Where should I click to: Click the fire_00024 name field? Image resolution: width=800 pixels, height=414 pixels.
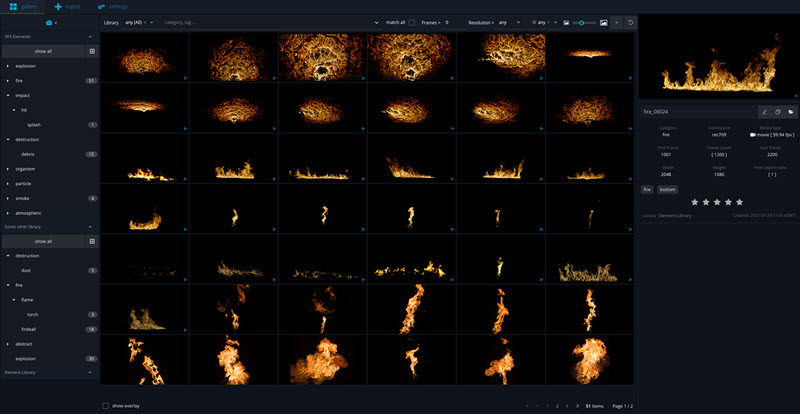[x=699, y=112]
